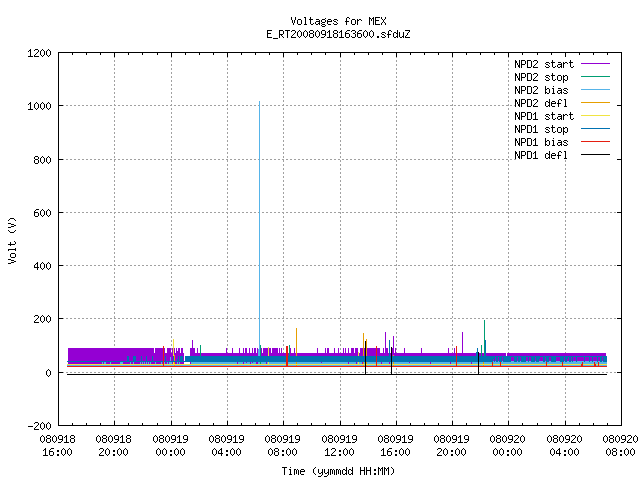Pick the red line sample beside NPD1 bias
This screenshot has width=640, height=480.
[x=595, y=142]
